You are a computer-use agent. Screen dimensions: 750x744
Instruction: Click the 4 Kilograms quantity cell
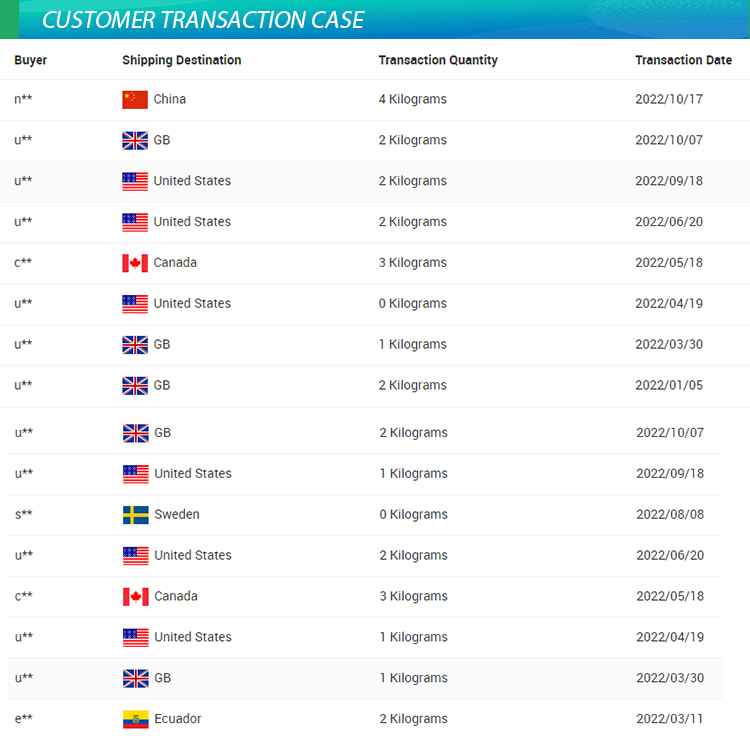(413, 99)
